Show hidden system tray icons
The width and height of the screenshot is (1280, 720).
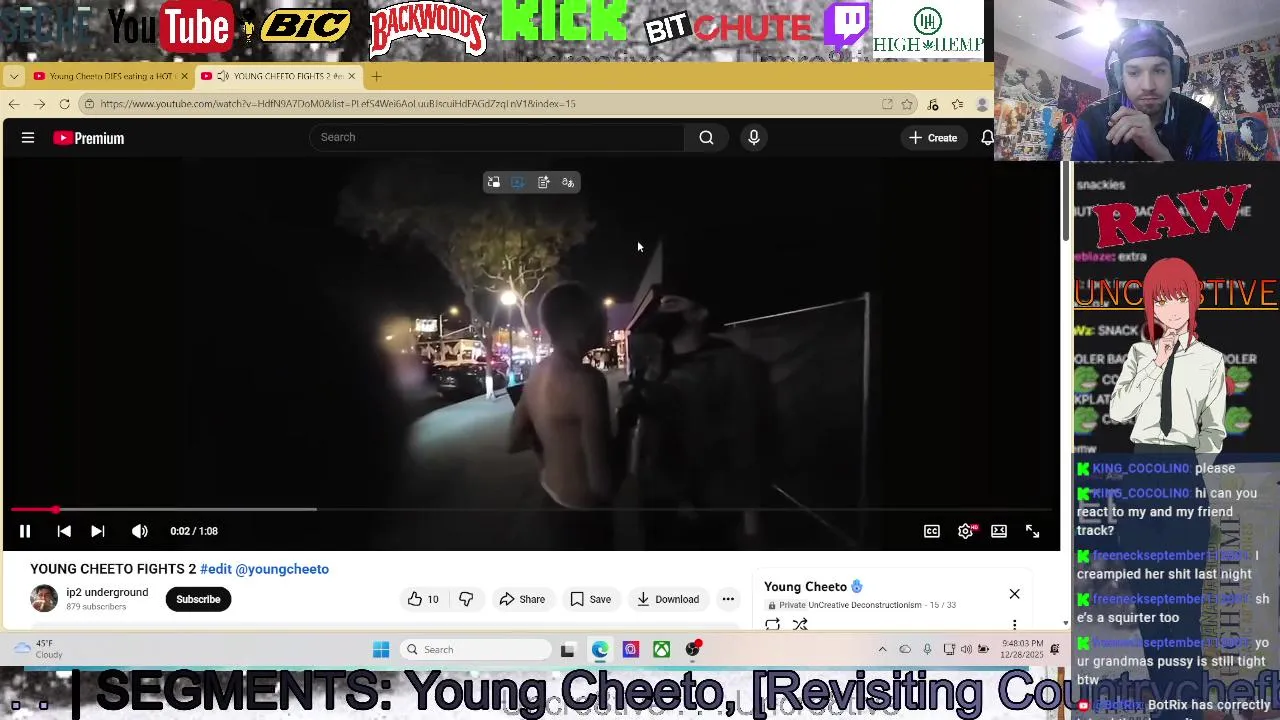coord(882,650)
